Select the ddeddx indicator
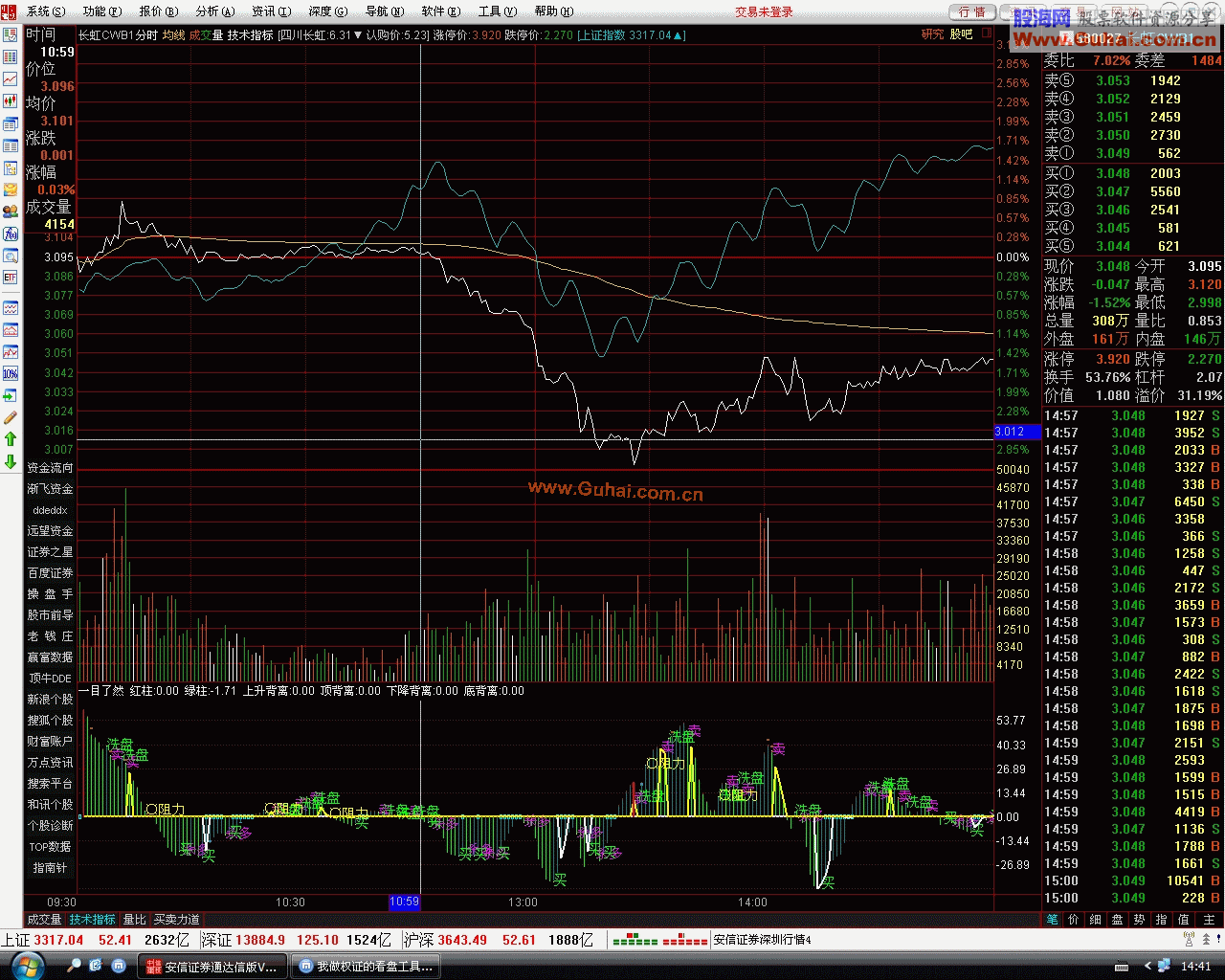1225x980 pixels. 50,510
